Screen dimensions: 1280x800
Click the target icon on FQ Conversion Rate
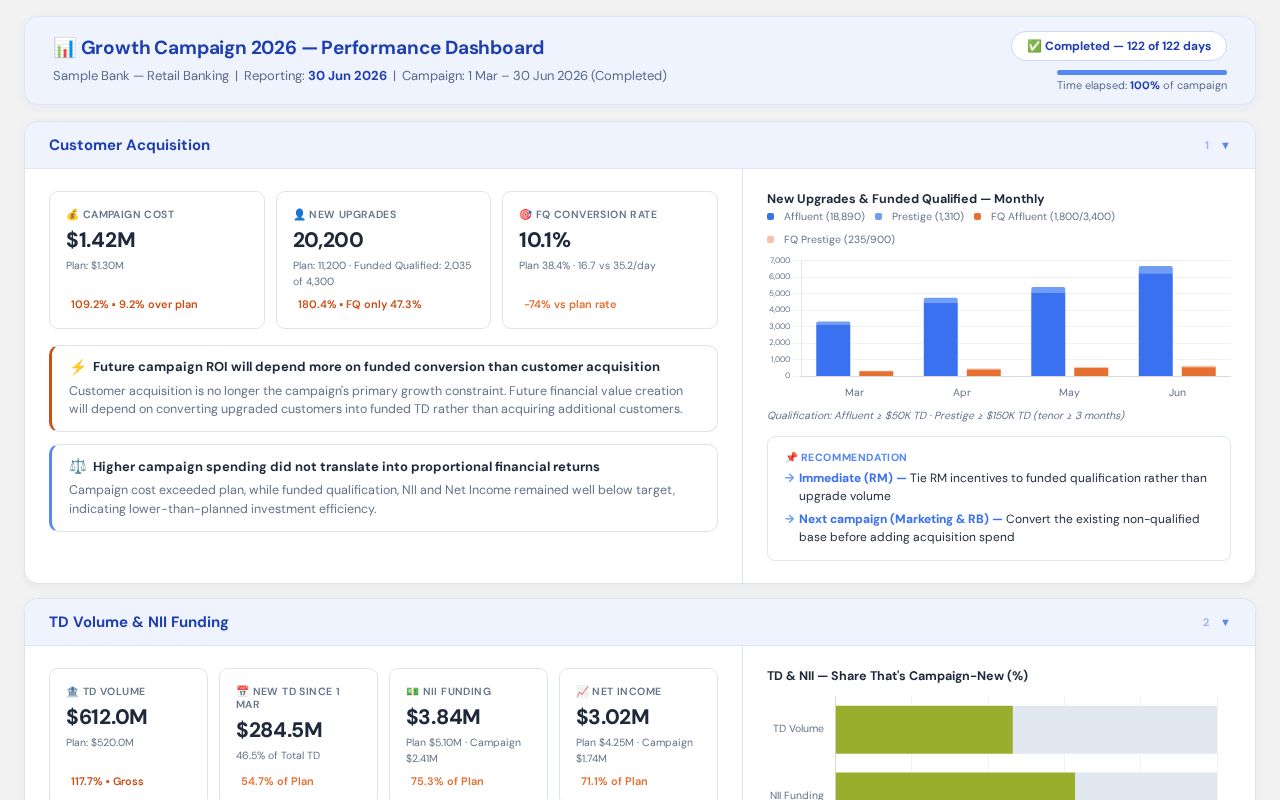coord(525,215)
